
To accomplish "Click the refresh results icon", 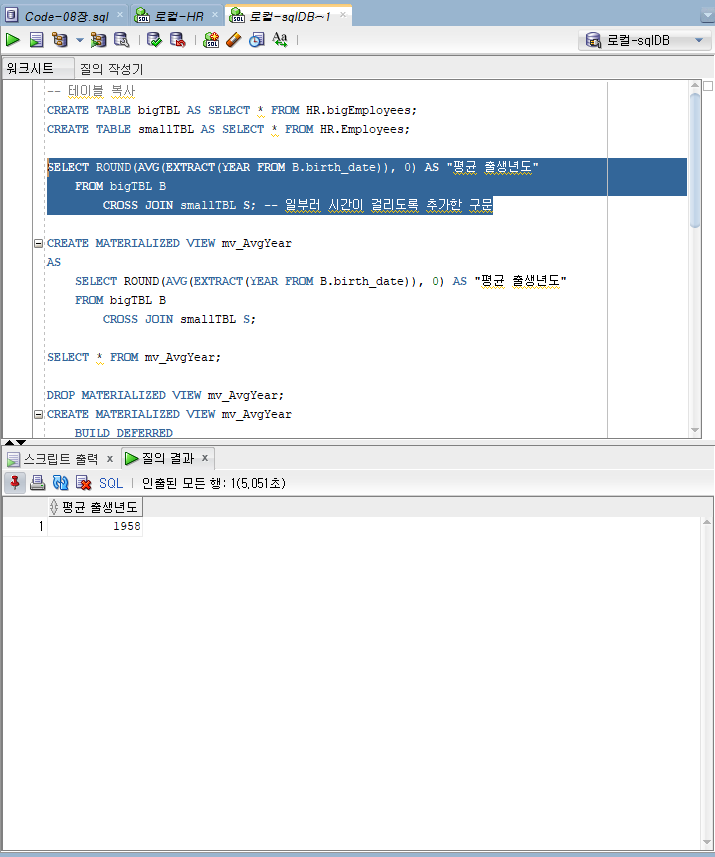I will tap(60, 483).
